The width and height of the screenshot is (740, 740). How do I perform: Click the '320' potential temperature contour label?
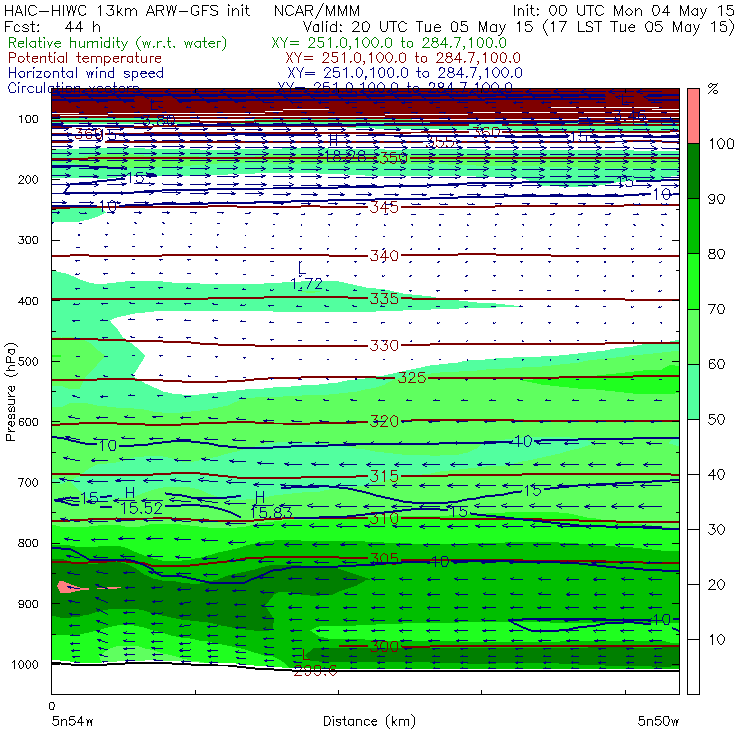pos(384,421)
